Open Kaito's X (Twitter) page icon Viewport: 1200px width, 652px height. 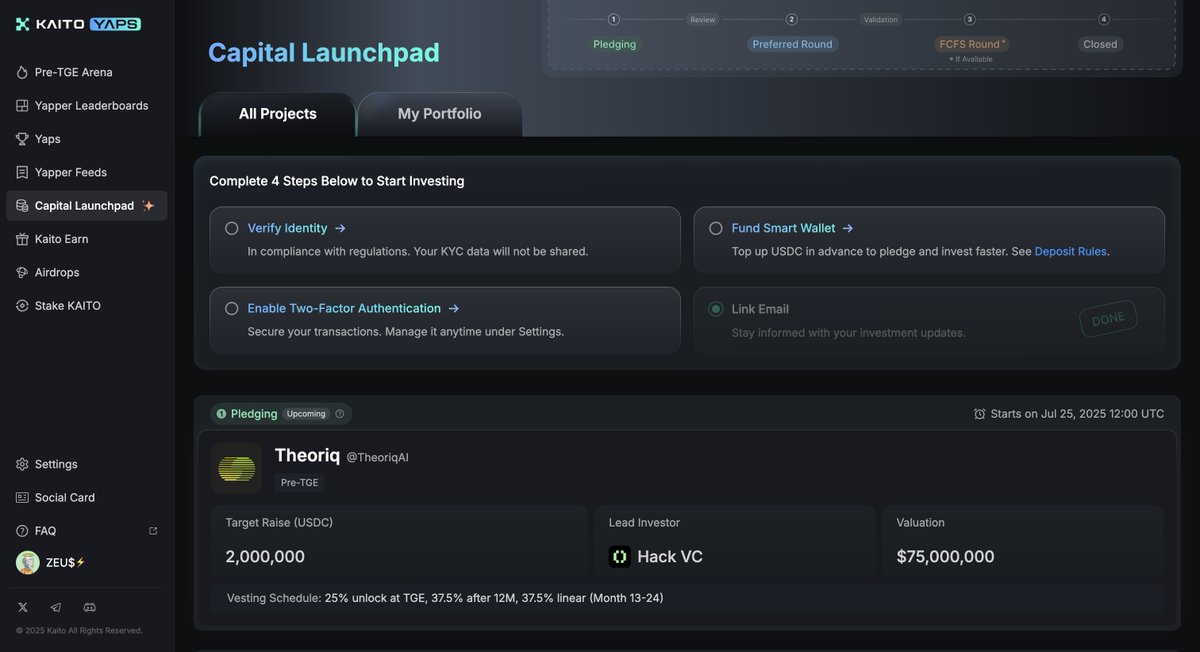click(23, 607)
